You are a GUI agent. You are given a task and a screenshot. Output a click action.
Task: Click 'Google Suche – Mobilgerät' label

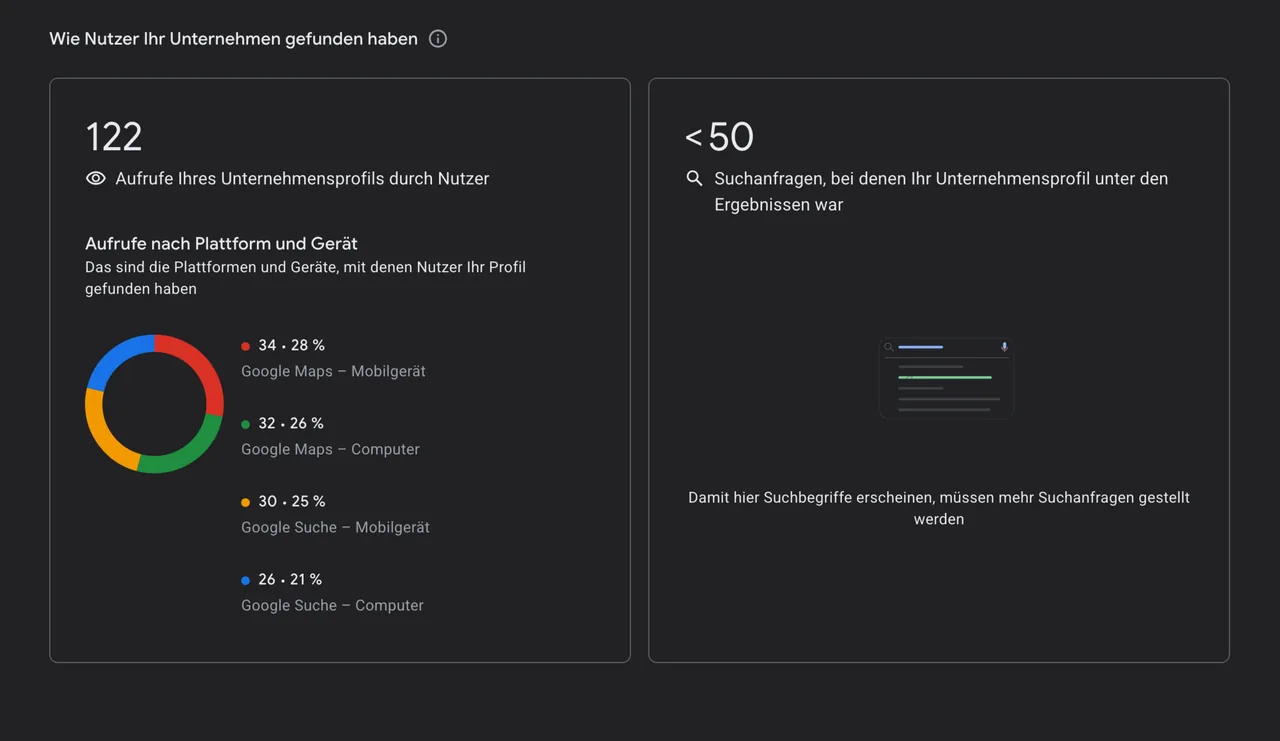coord(335,527)
